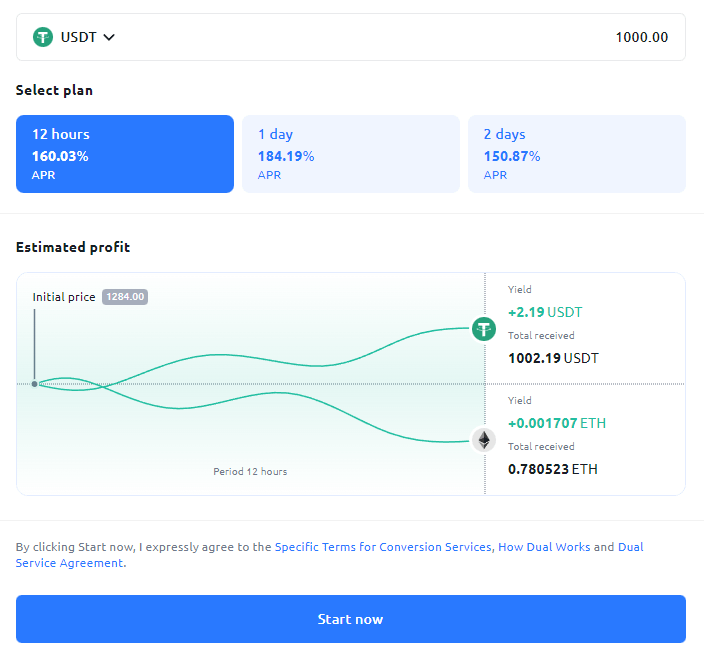The width and height of the screenshot is (704, 645).
Task: Click the USDT currency label text
Action: (x=78, y=37)
